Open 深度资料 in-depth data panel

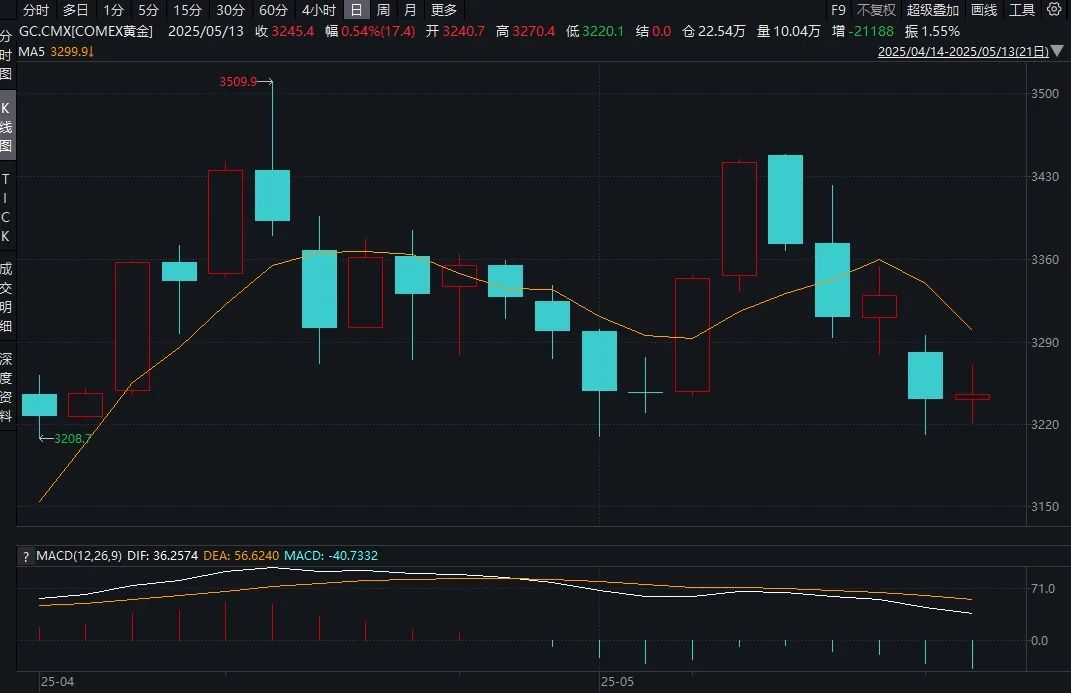tap(6, 387)
